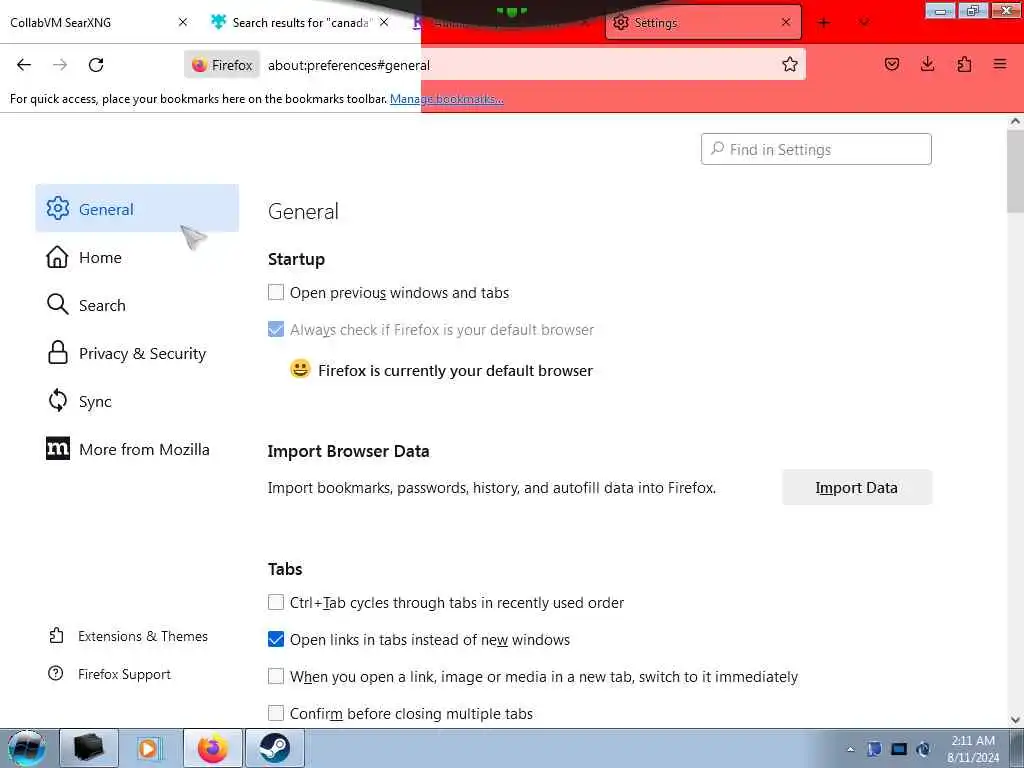Switch to Search results for "canada" tab
The height and width of the screenshot is (768, 1024).
tap(300, 22)
